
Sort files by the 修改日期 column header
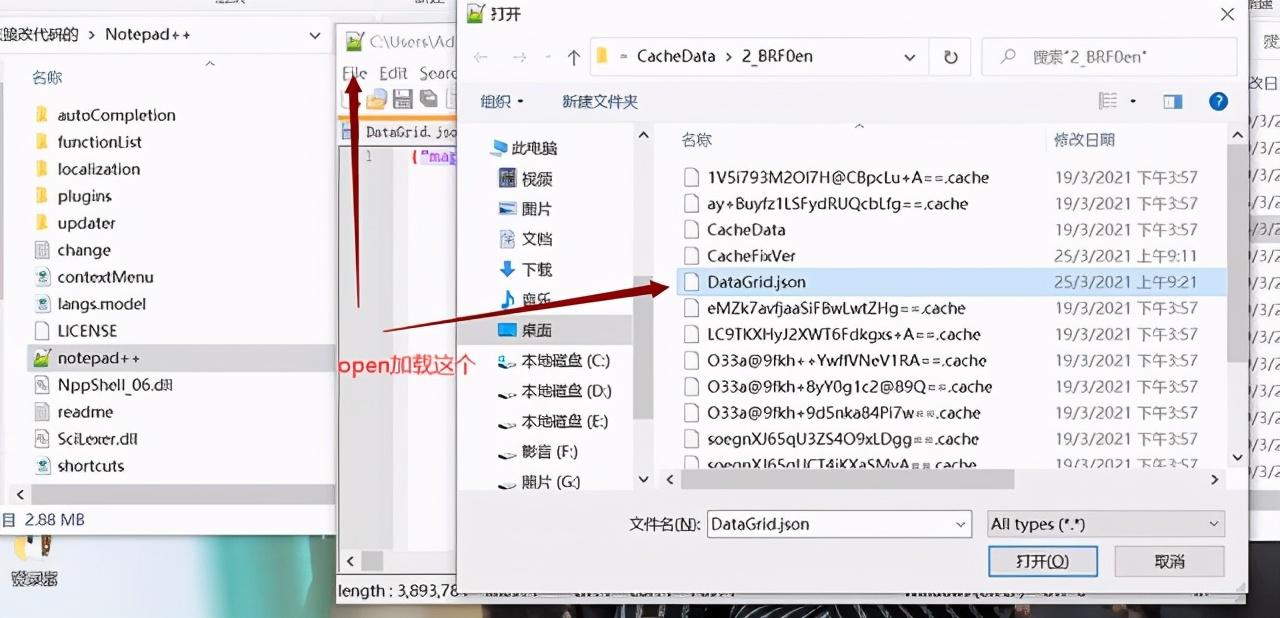1084,140
